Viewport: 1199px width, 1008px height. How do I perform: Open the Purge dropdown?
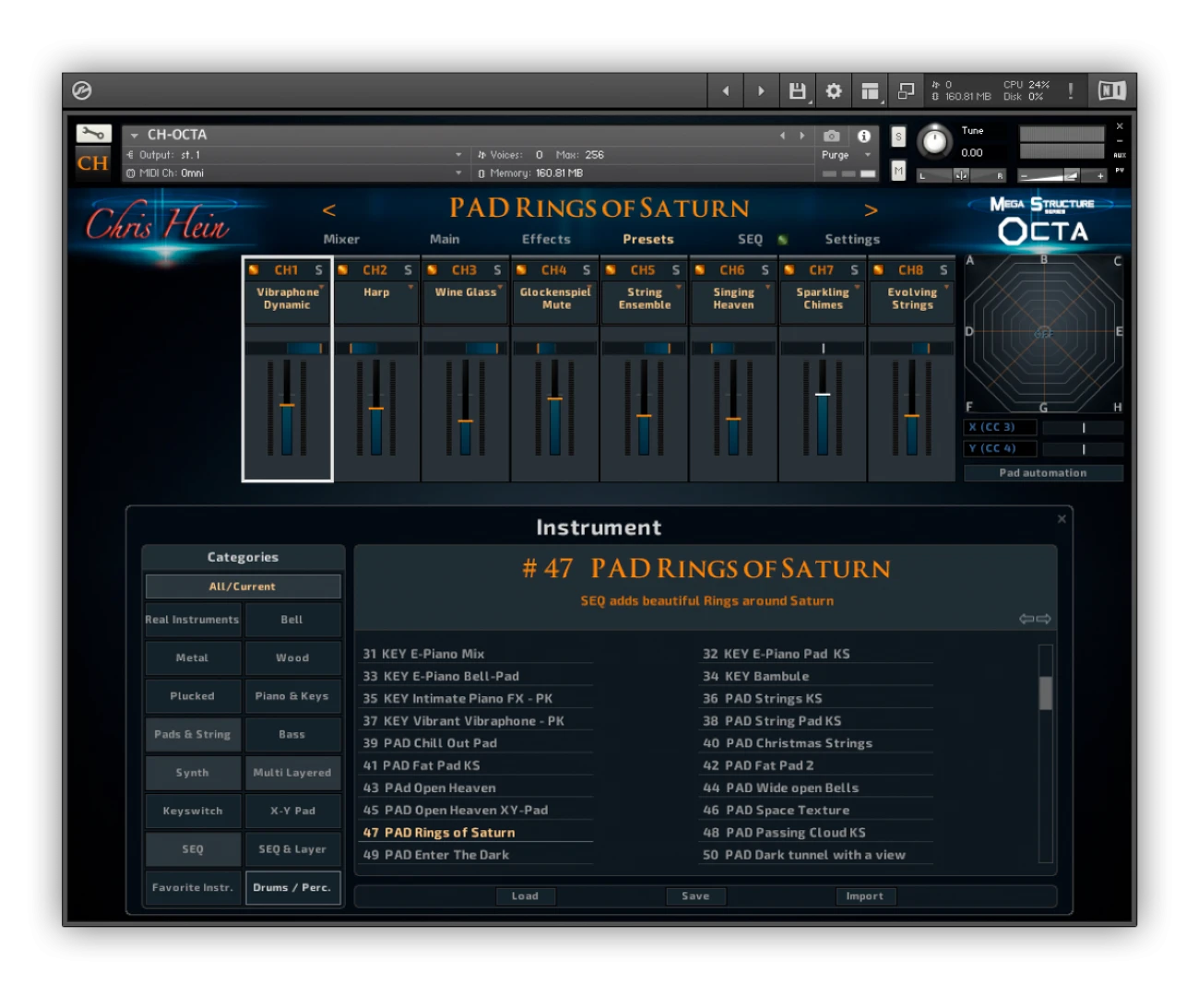847,155
